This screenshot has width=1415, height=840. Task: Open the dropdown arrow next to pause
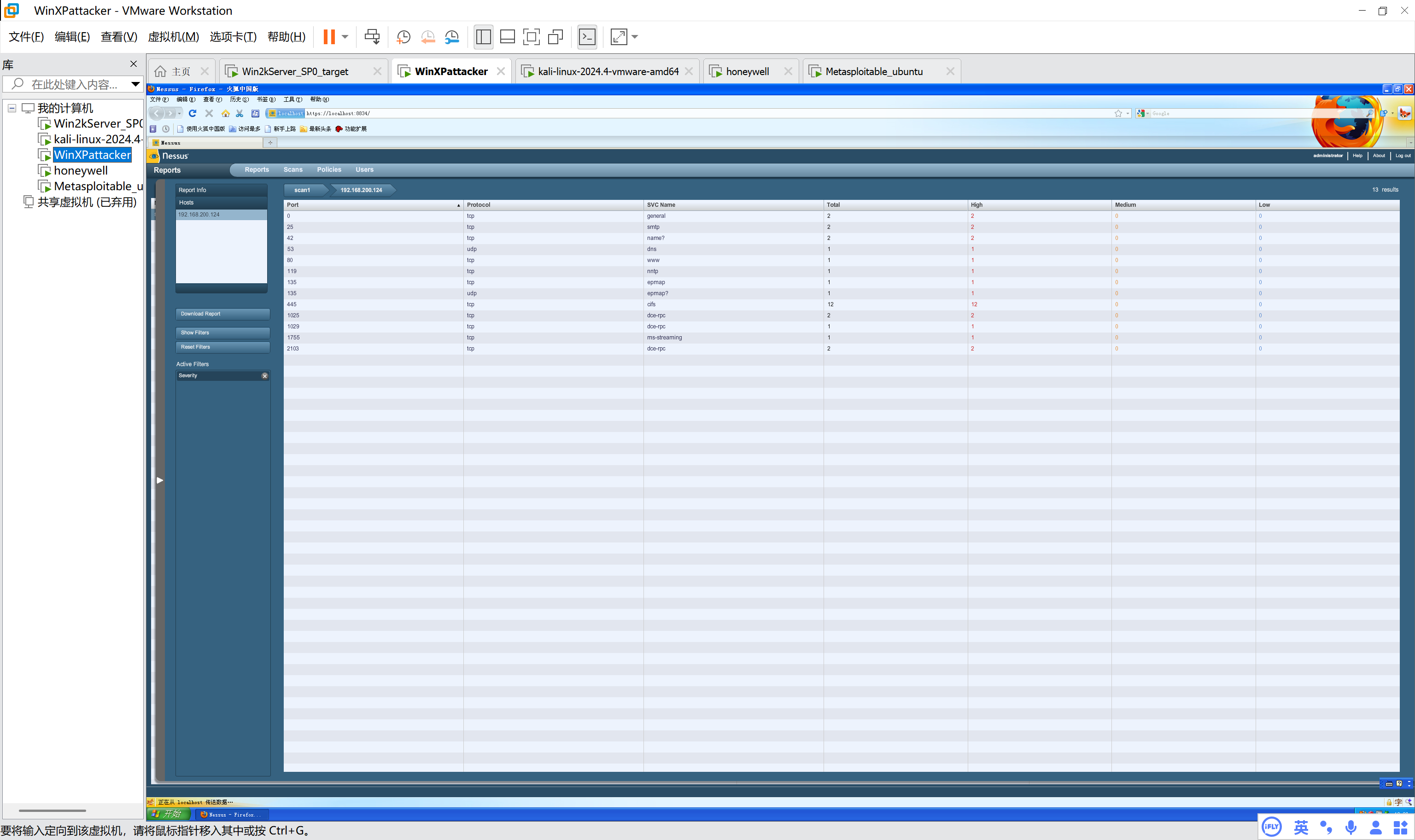pos(345,37)
